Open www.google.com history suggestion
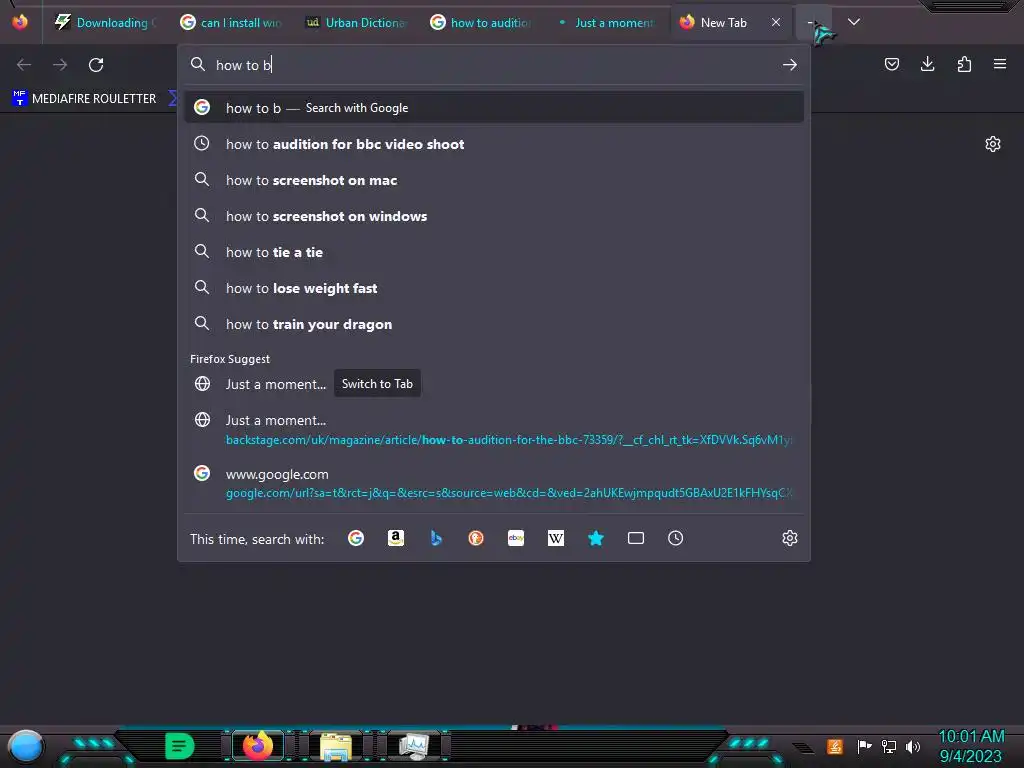The width and height of the screenshot is (1024, 768). click(x=494, y=483)
